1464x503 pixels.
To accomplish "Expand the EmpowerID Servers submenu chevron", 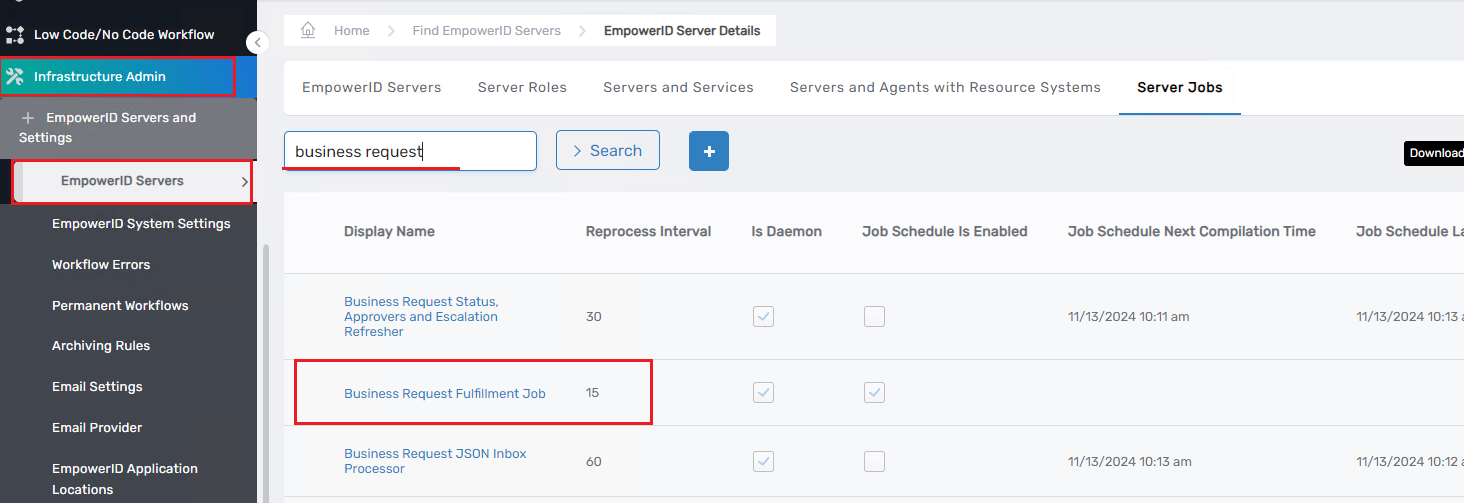I will [x=244, y=182].
